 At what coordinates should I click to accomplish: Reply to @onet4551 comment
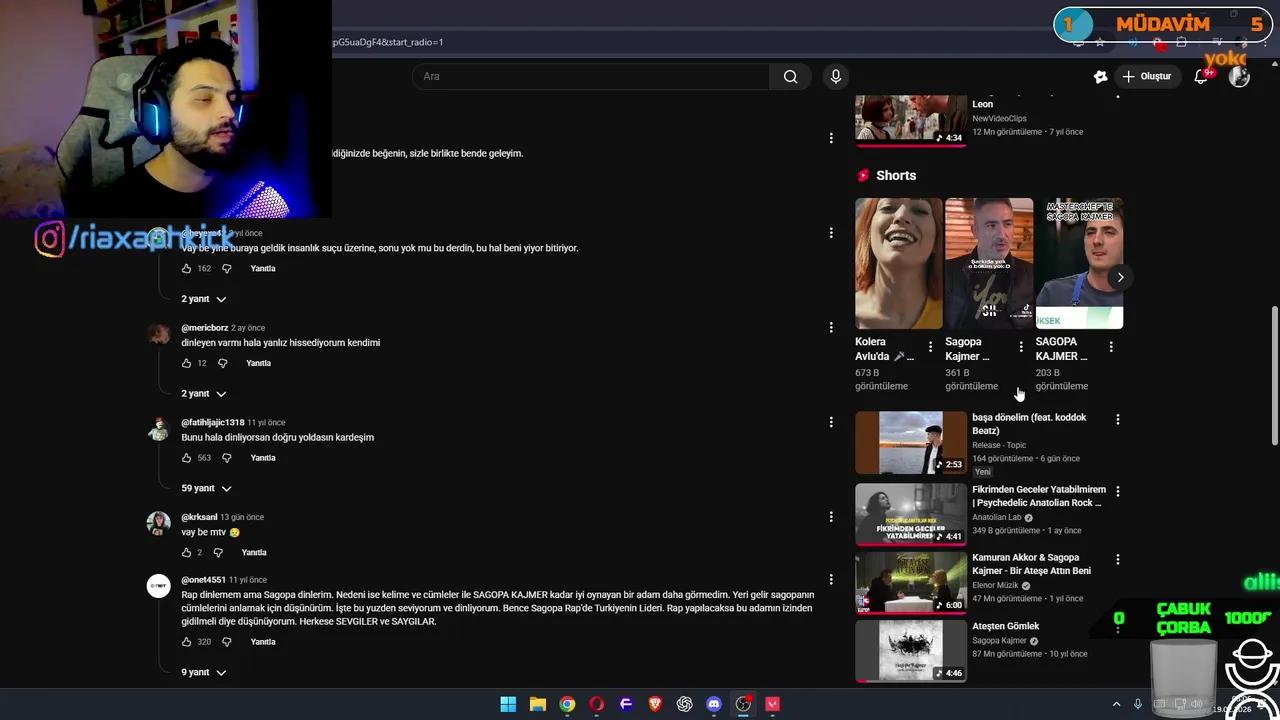263,642
